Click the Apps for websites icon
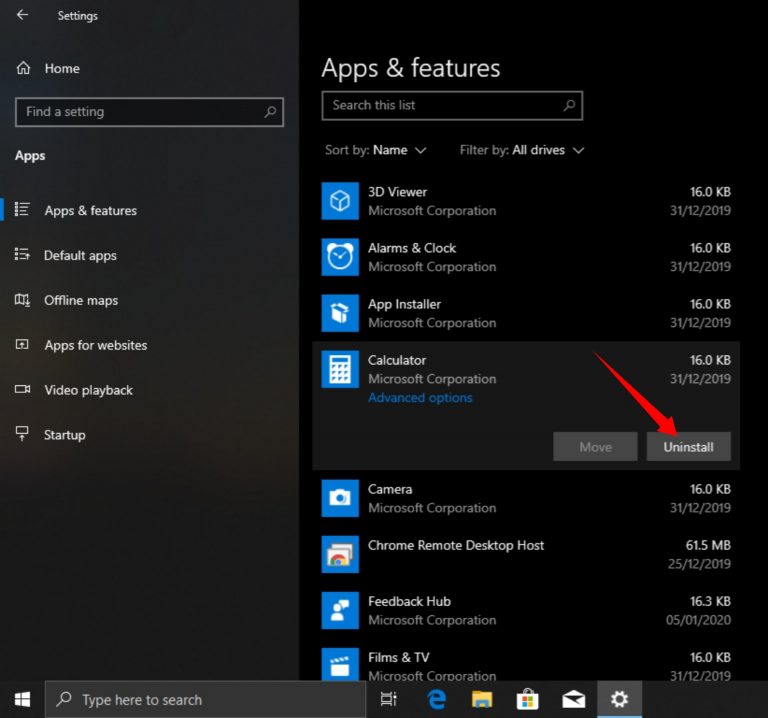Screen dimensions: 768x718 point(22,344)
